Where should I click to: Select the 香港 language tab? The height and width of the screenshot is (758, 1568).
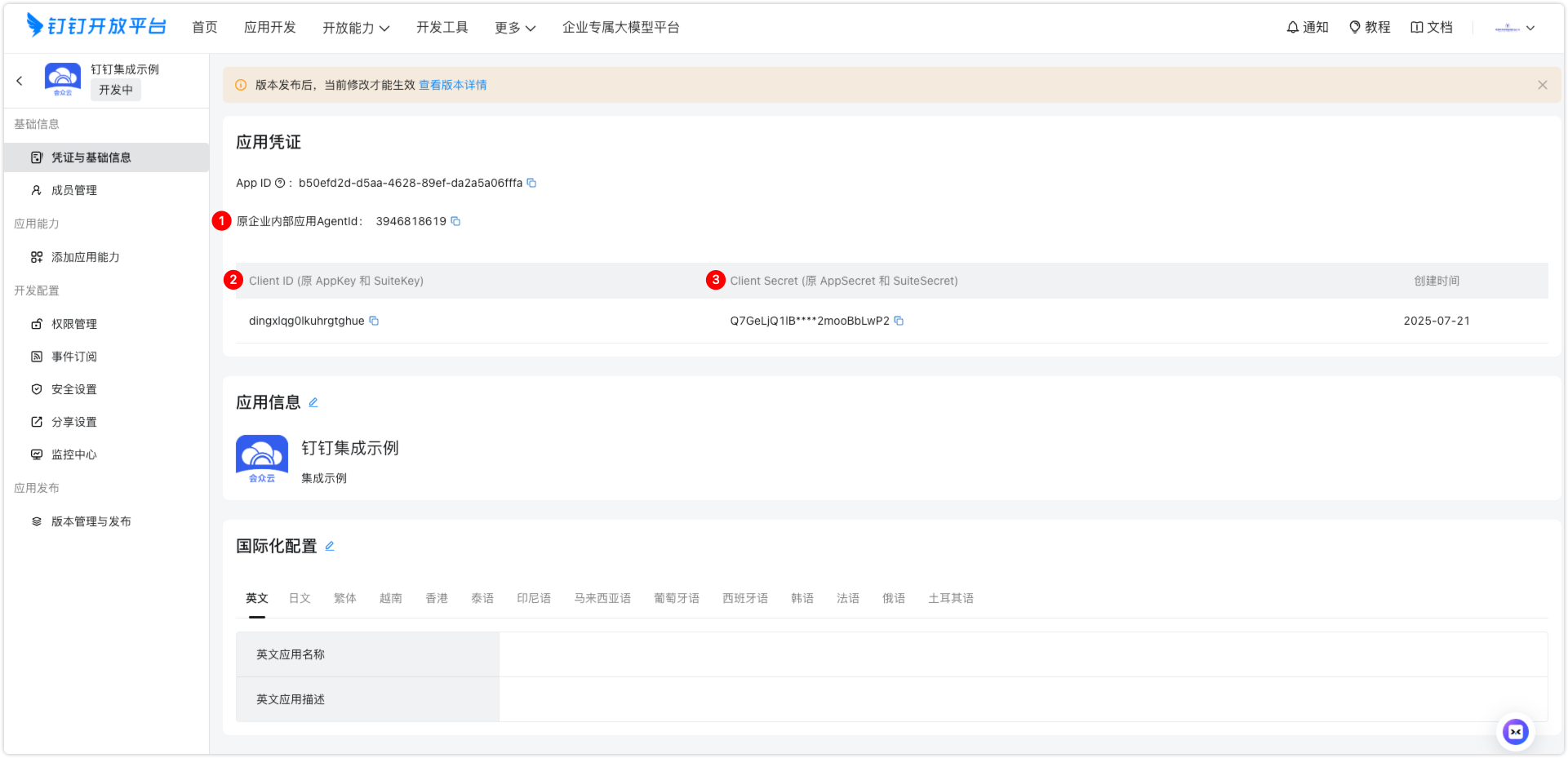[437, 598]
